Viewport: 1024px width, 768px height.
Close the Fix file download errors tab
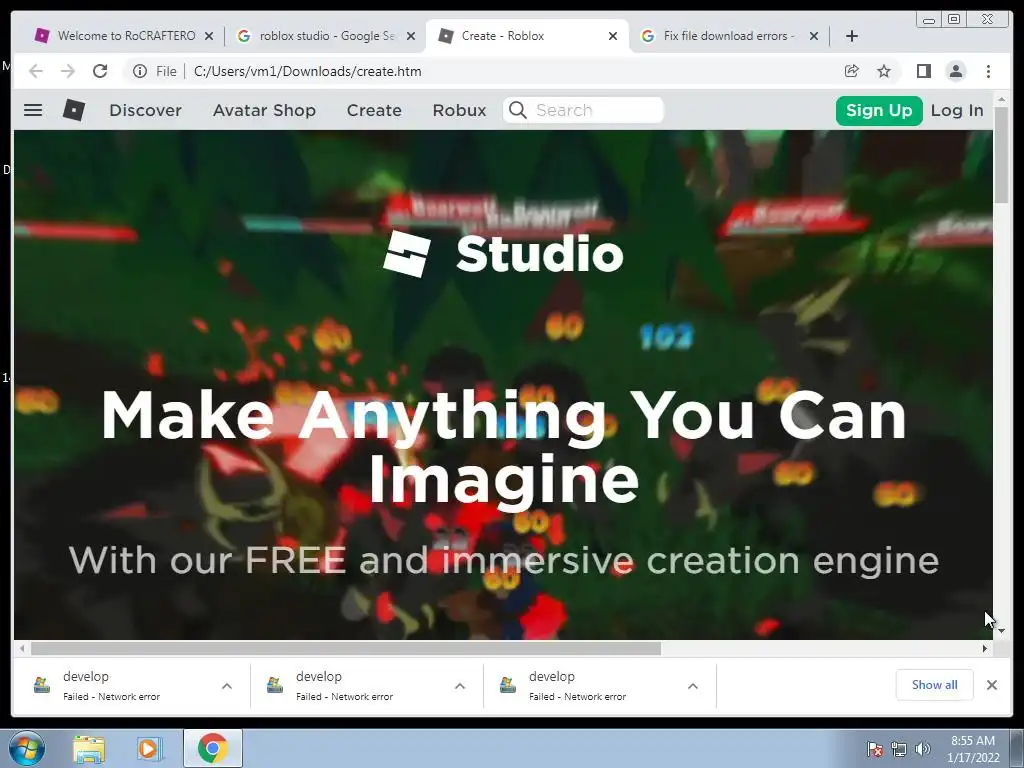point(814,36)
